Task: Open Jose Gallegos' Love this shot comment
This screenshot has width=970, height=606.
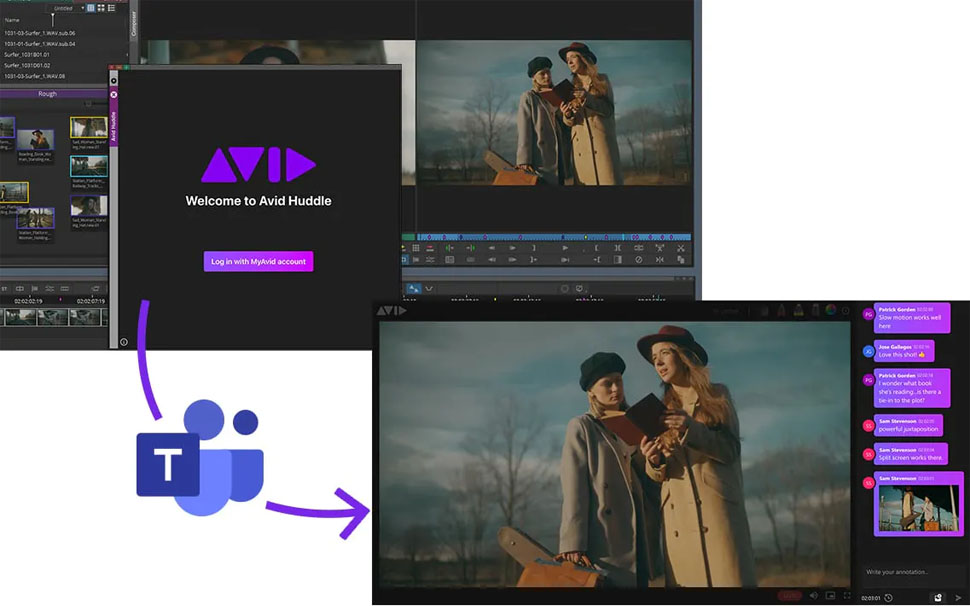Action: tap(904, 351)
